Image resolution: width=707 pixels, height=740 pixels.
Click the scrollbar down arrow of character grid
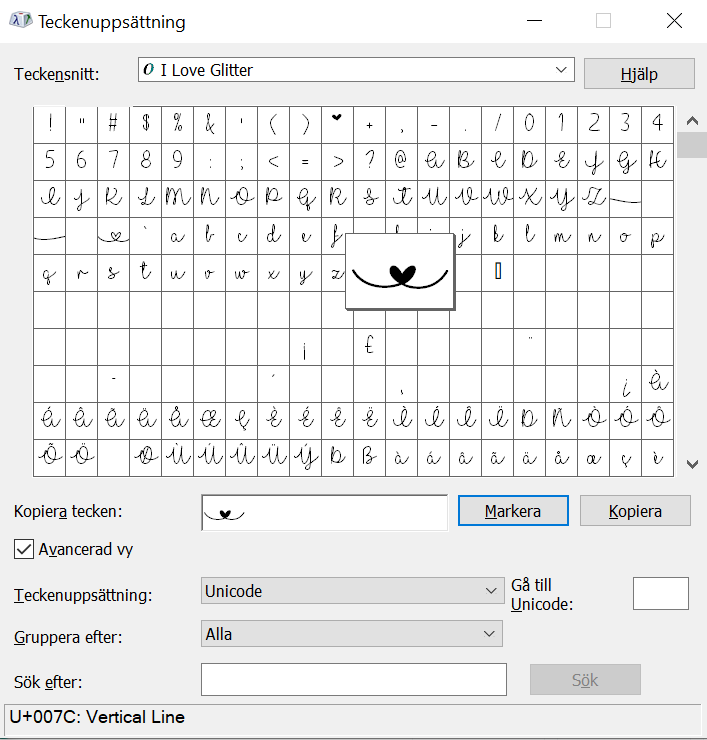(691, 464)
